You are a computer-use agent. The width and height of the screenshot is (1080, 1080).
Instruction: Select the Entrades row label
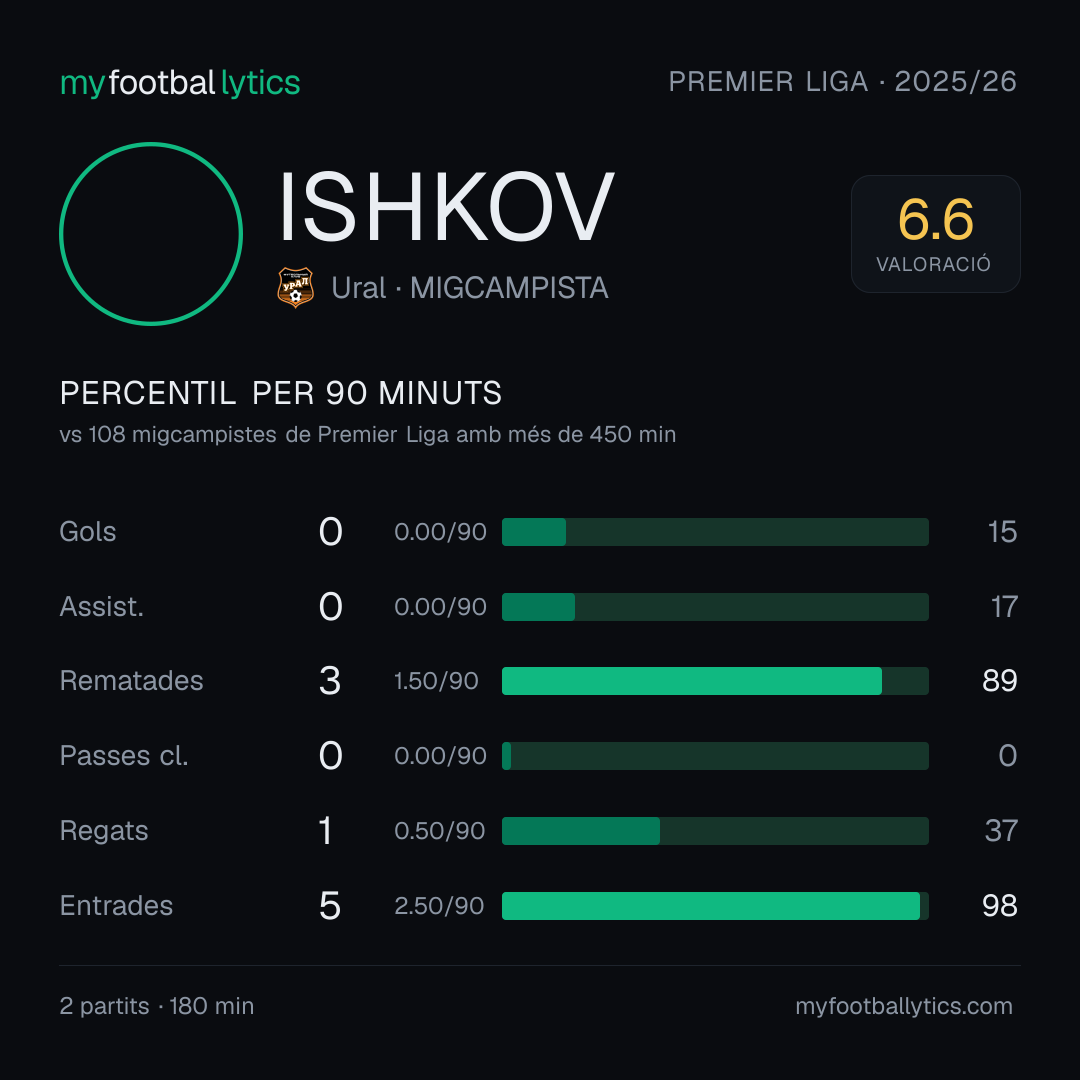(x=116, y=906)
